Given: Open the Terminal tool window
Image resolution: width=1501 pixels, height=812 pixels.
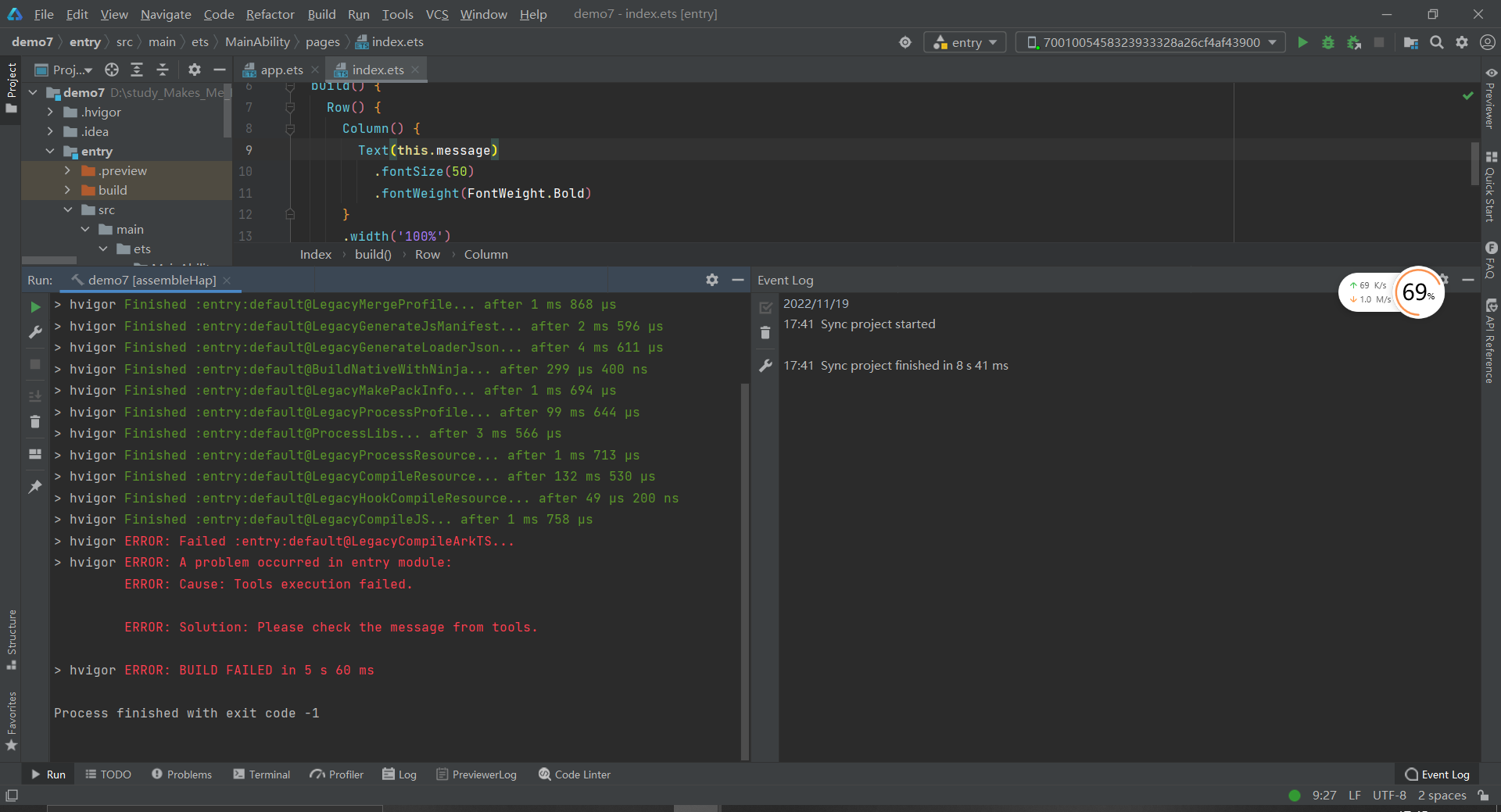Looking at the screenshot, I should [261, 774].
